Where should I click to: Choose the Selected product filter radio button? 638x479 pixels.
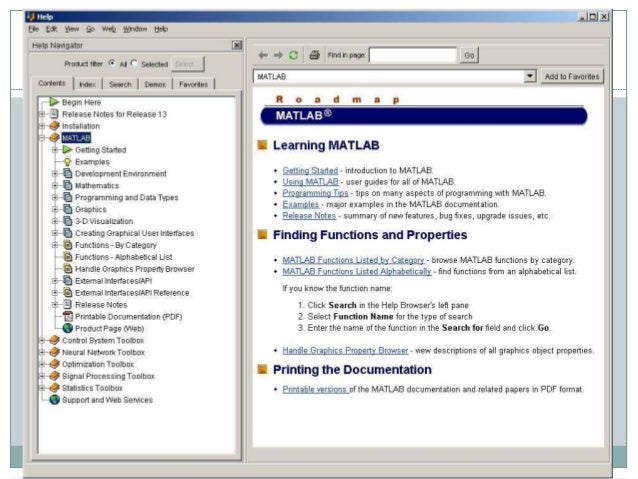134,63
